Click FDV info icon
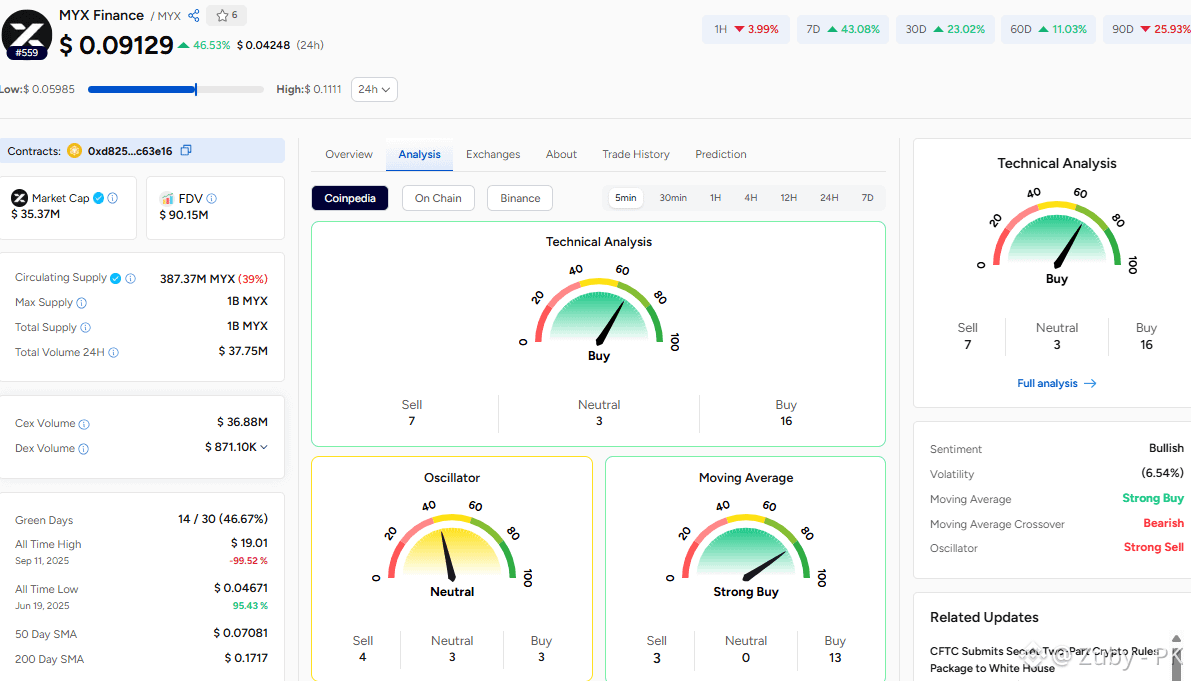The image size is (1191, 681). click(x=211, y=198)
